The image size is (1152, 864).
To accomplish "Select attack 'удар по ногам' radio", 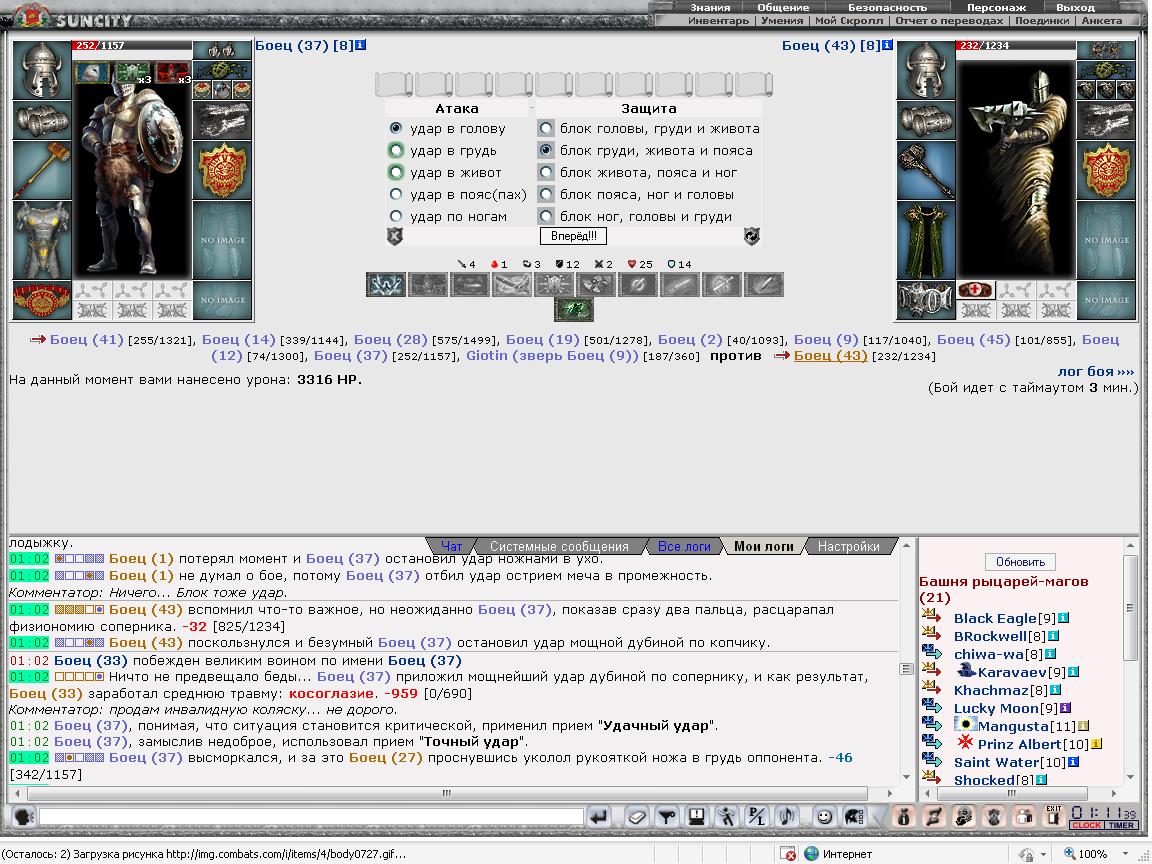I will click(396, 217).
